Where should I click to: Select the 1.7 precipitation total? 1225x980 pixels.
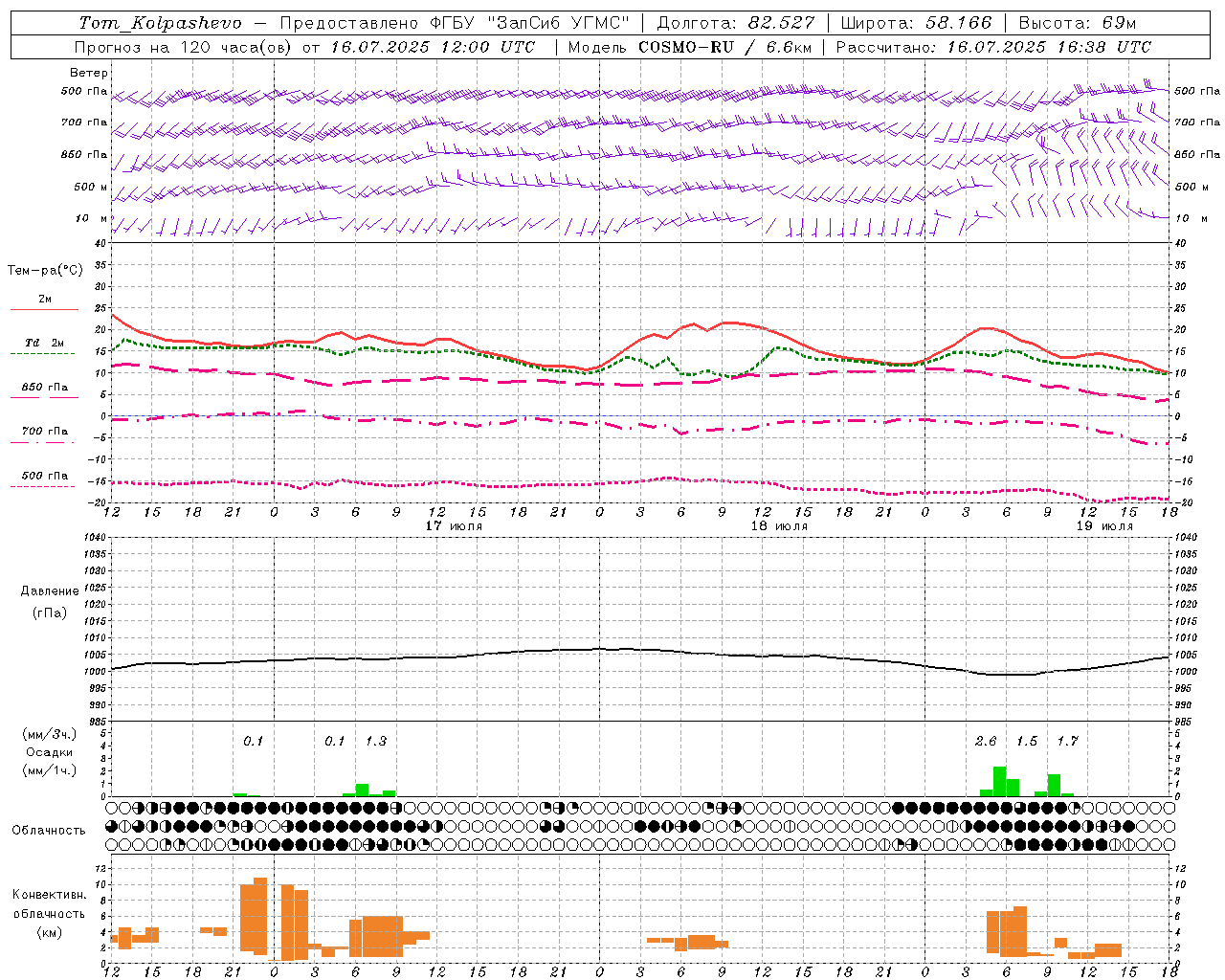pos(1068,741)
